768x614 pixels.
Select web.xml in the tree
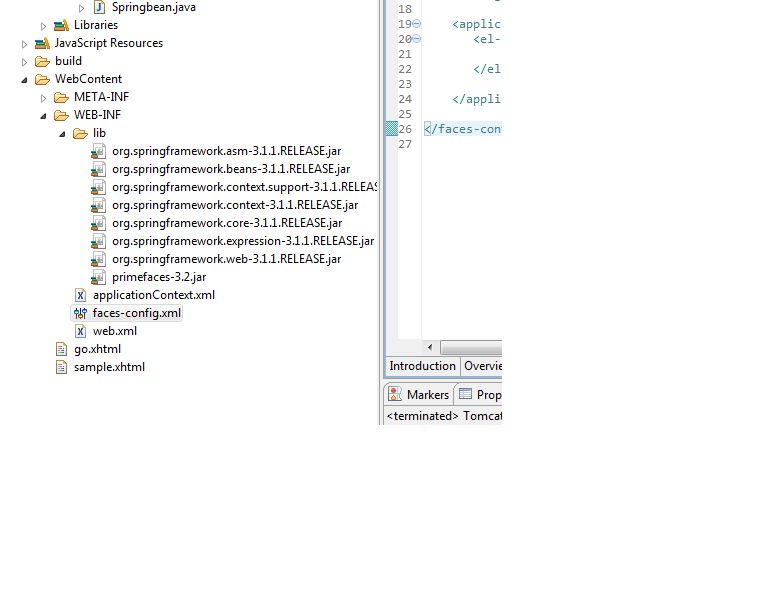[x=115, y=331]
